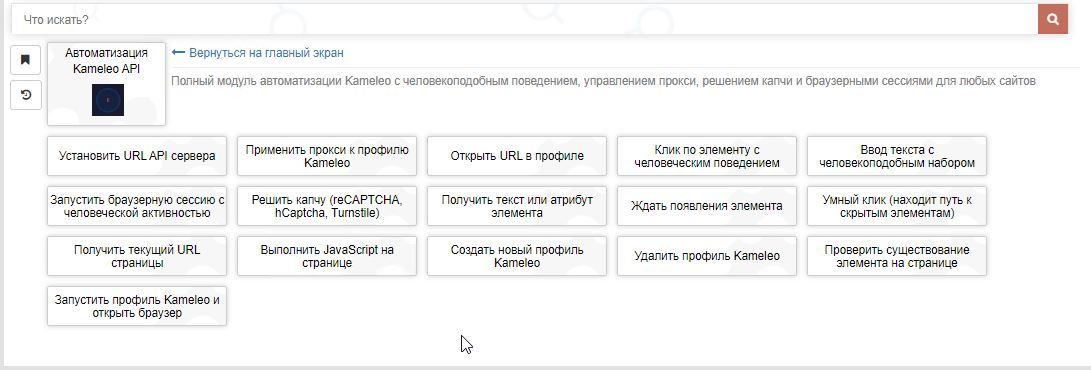Click the module description text about Kameleo
Image resolution: width=1091 pixels, height=370 pixels.
603,81
